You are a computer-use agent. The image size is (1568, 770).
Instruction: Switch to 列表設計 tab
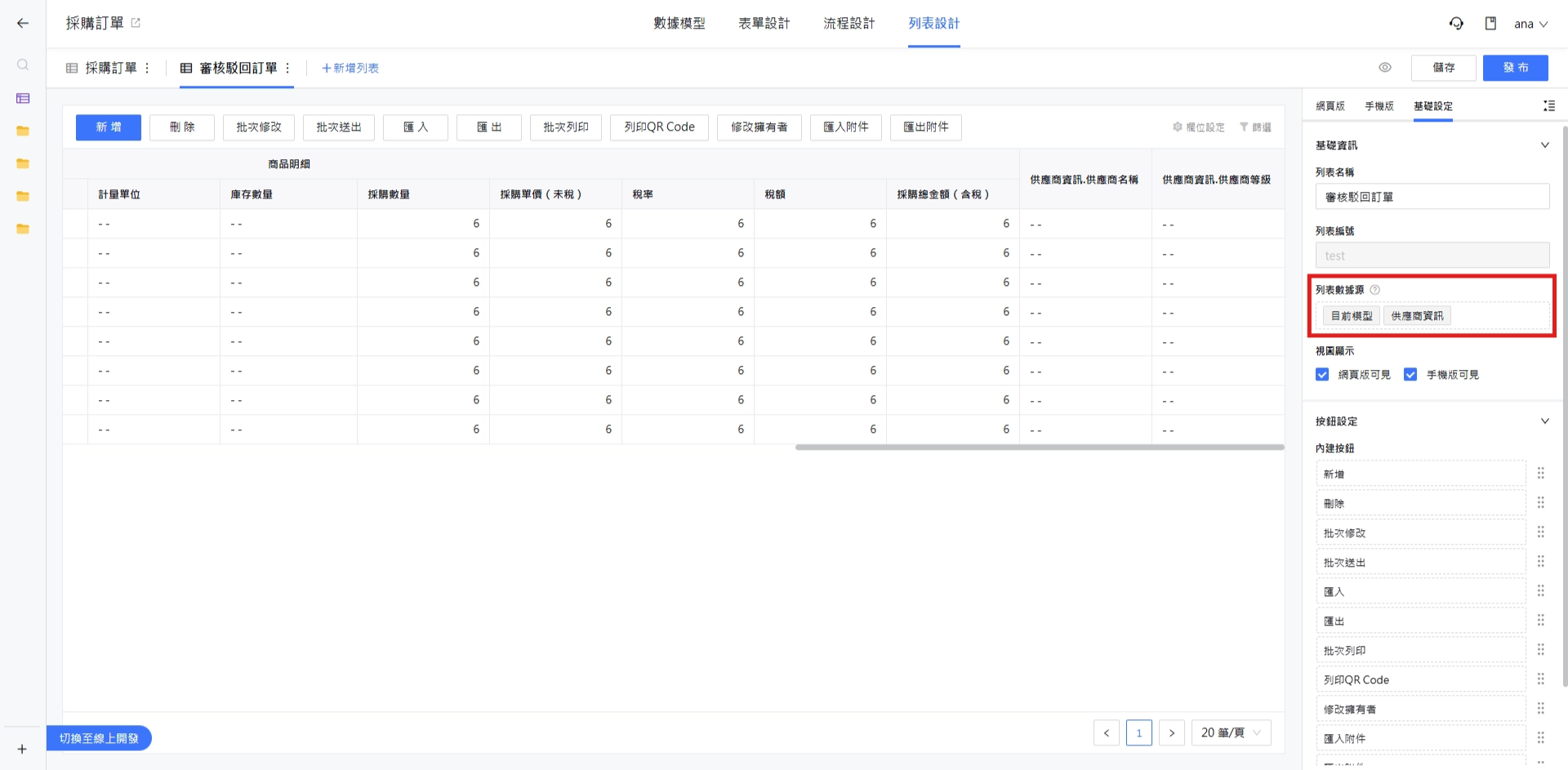(934, 24)
